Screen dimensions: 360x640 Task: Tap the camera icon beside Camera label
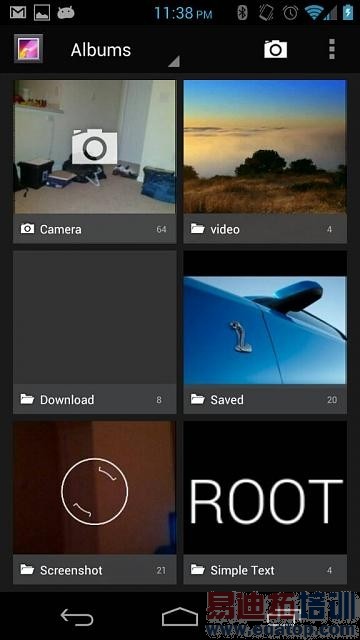[27, 229]
